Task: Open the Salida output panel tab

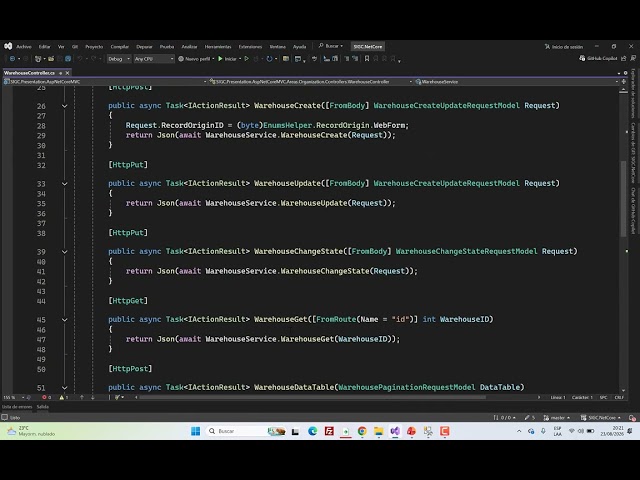Action: (42, 407)
